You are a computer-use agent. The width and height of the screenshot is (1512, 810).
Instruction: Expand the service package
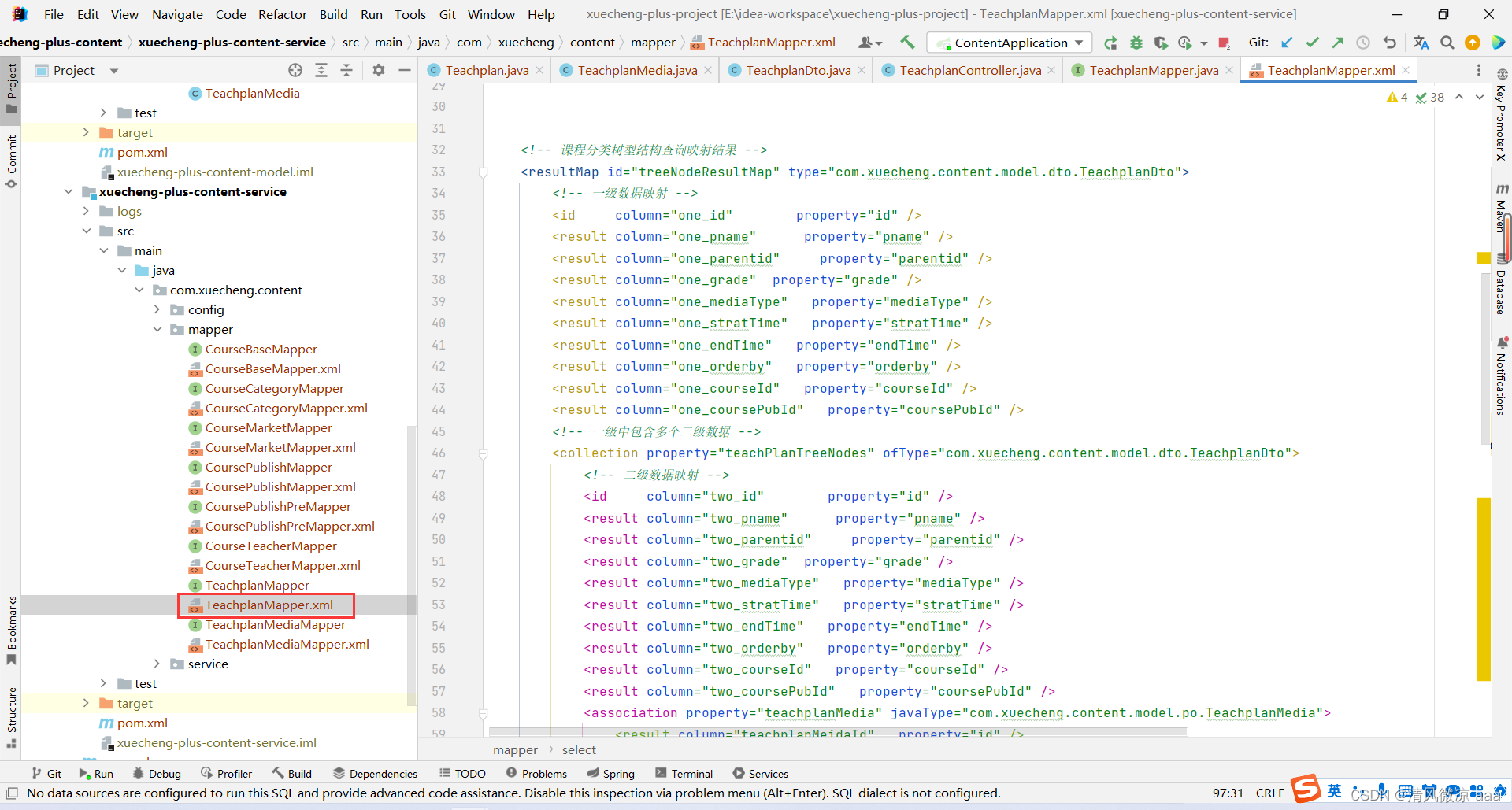[x=157, y=664]
